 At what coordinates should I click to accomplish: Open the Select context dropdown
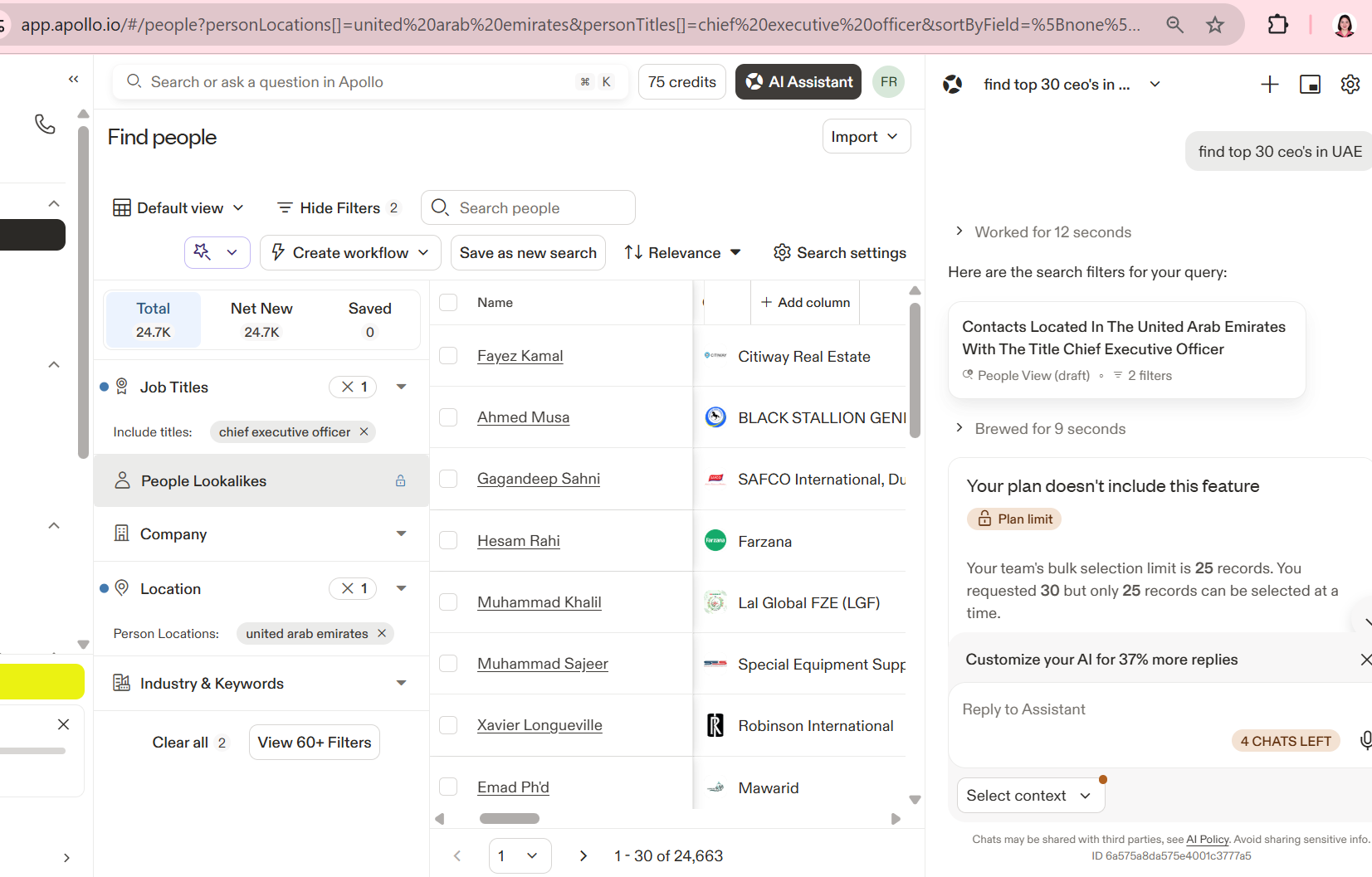[x=1030, y=796]
